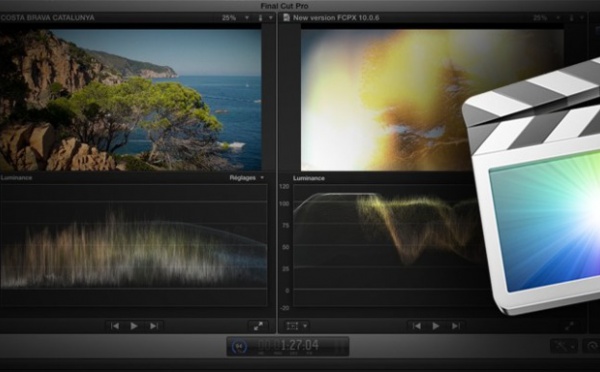The width and height of the screenshot is (600, 372).
Task: Click the circular icon at toolbar right edge
Action: tap(592, 346)
